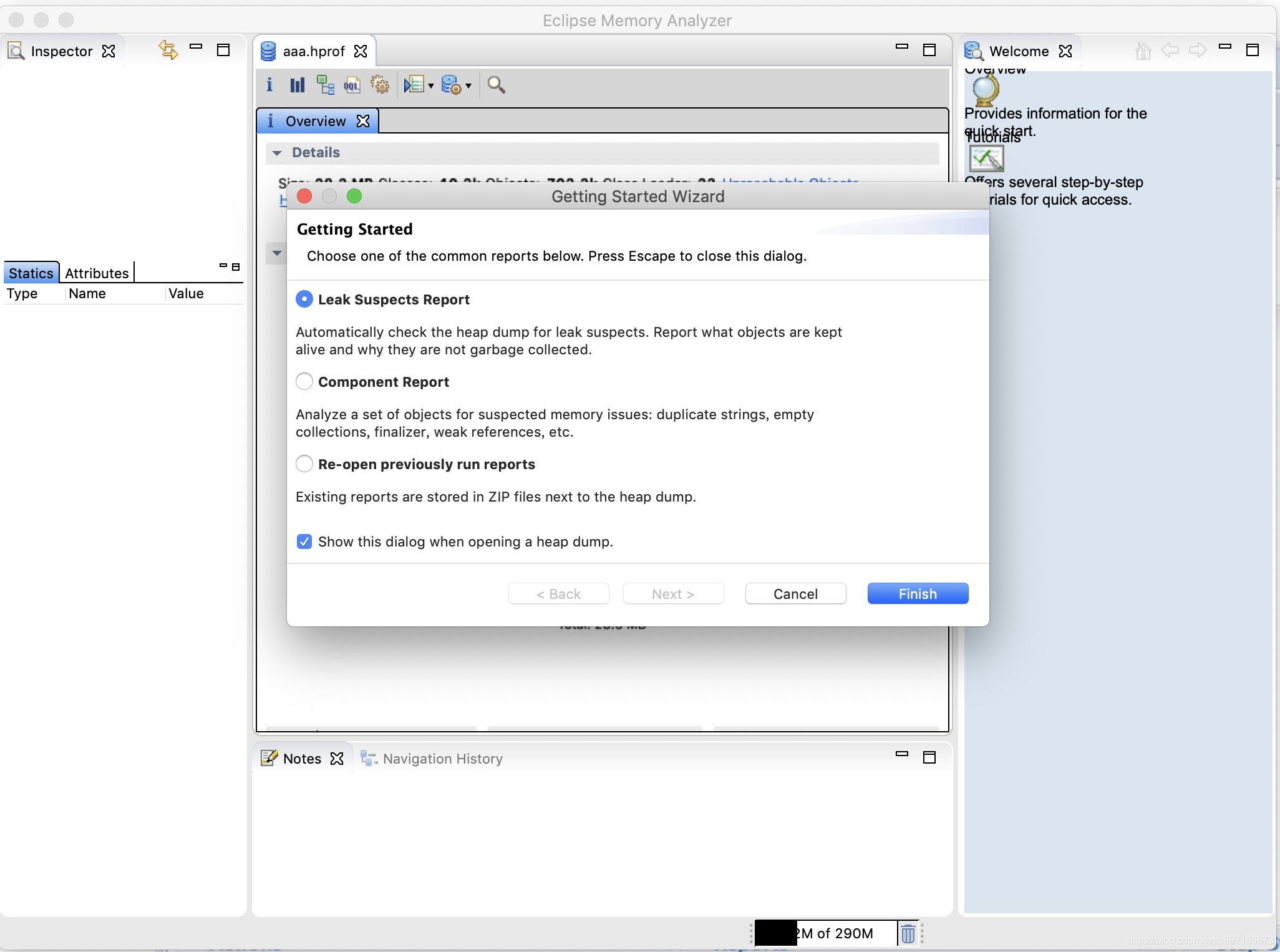Select the Notes tab
The image size is (1280, 952).
pyautogui.click(x=303, y=759)
